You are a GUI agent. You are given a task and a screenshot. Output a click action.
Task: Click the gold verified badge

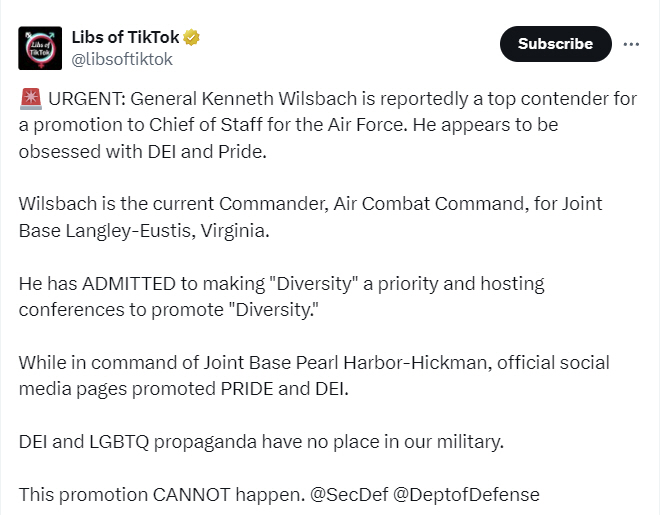(x=191, y=38)
